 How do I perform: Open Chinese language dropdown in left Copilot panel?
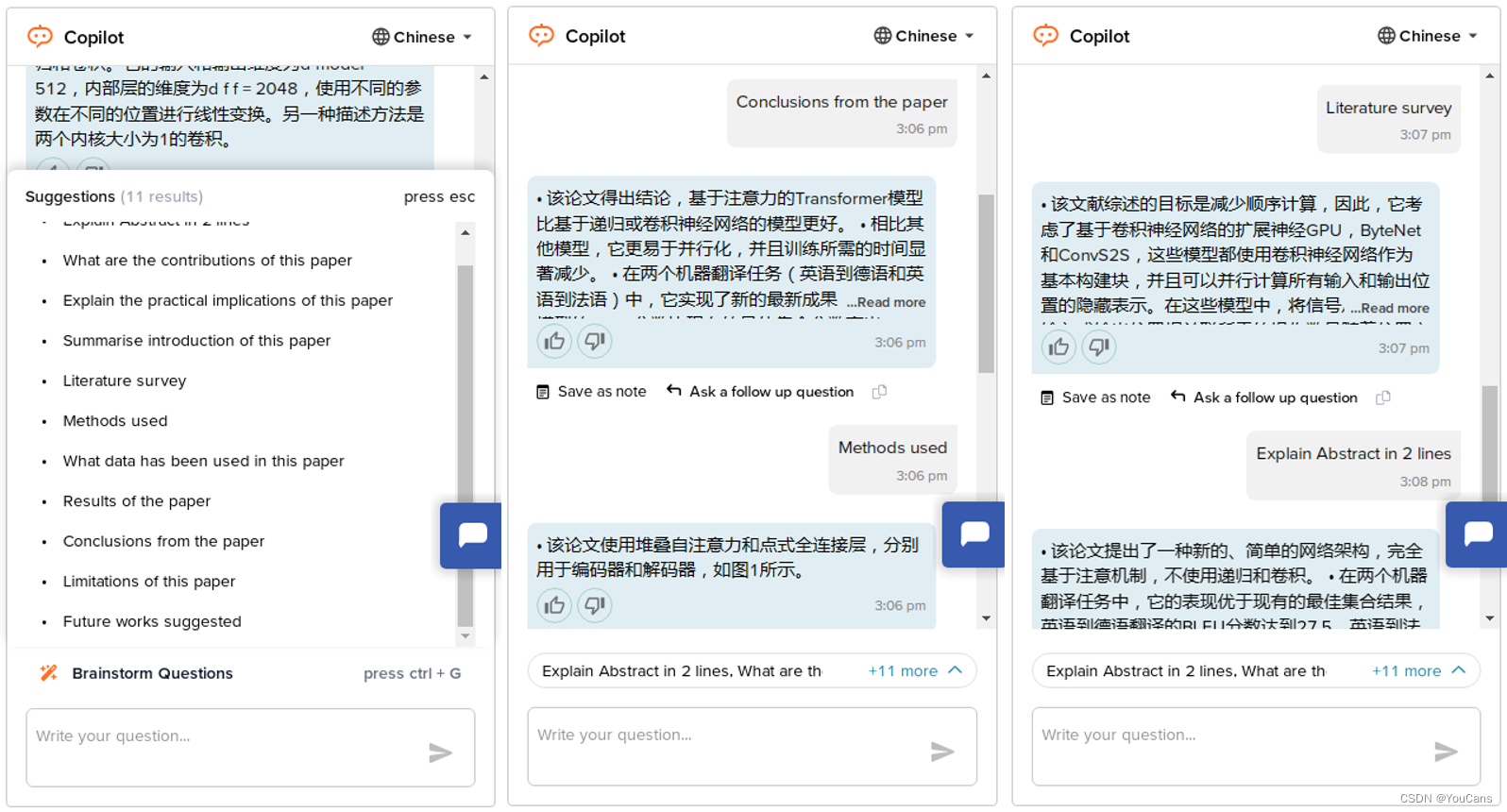(x=421, y=37)
